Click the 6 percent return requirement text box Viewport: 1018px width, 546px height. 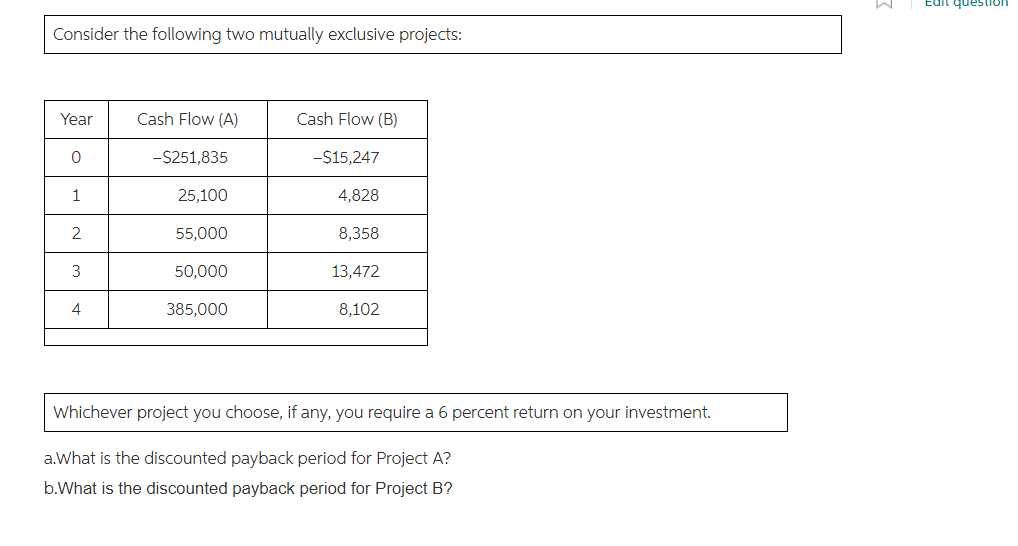pyautogui.click(x=416, y=412)
